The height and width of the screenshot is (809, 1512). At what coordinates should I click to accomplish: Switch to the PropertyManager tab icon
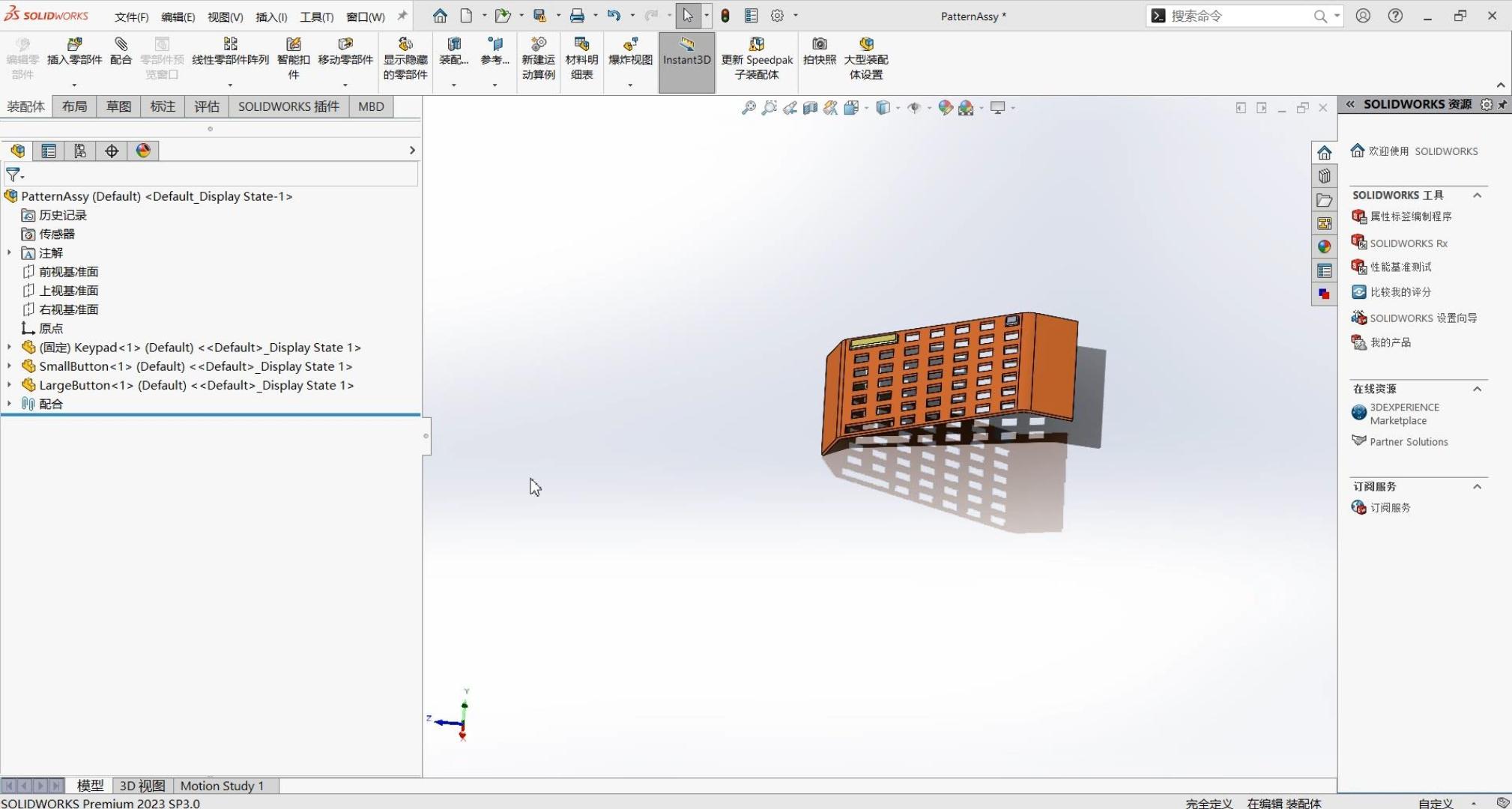49,151
